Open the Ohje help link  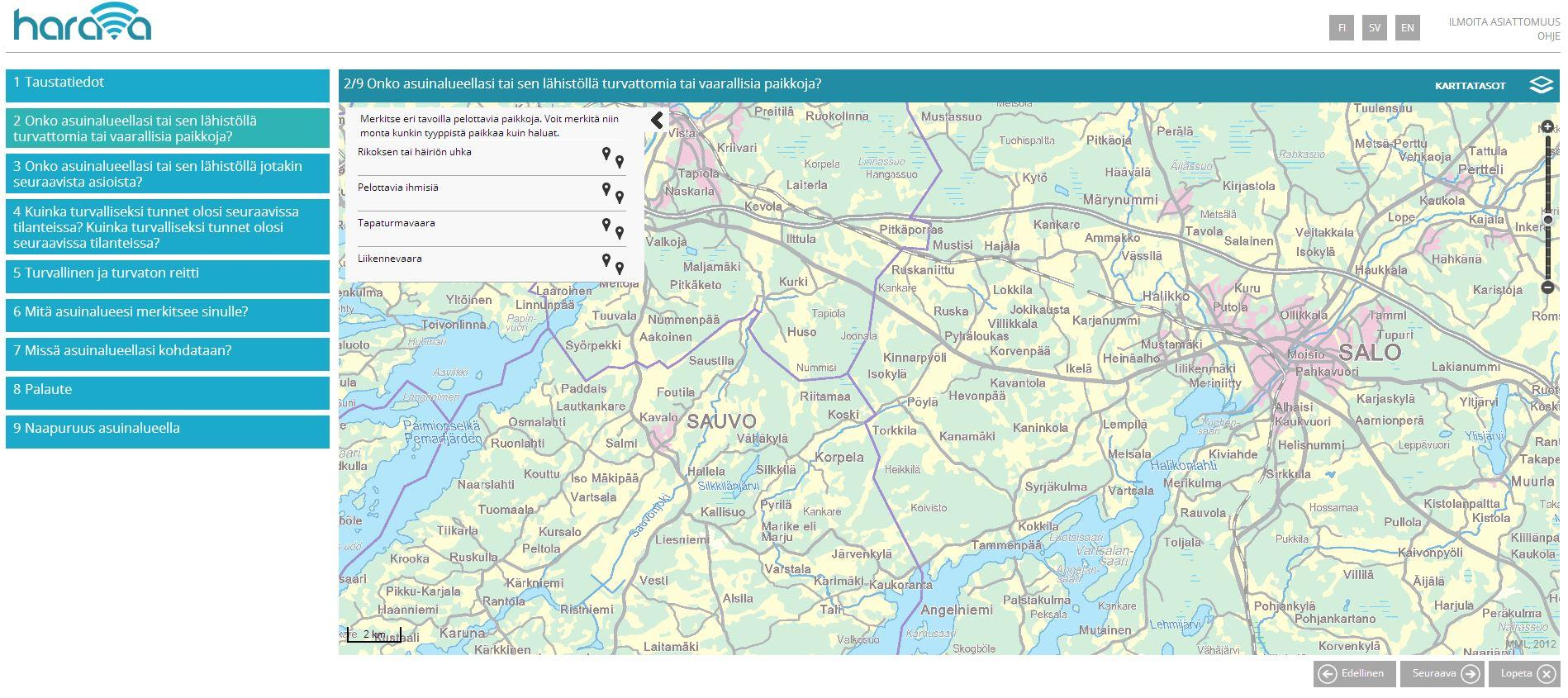1548,36
